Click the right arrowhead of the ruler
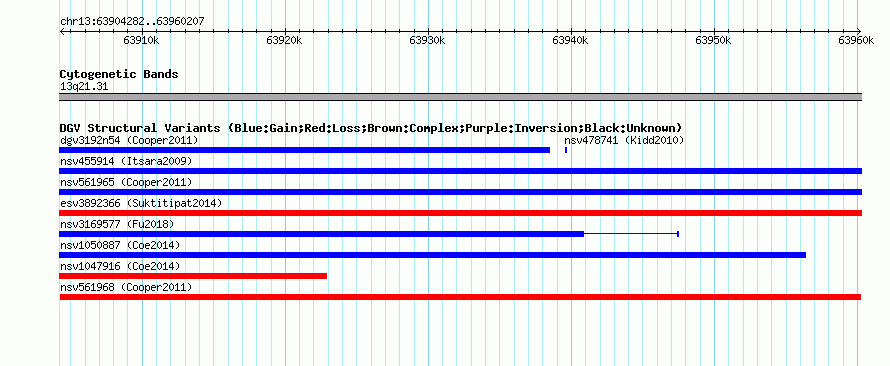The width and height of the screenshot is (890, 366). coord(859,31)
